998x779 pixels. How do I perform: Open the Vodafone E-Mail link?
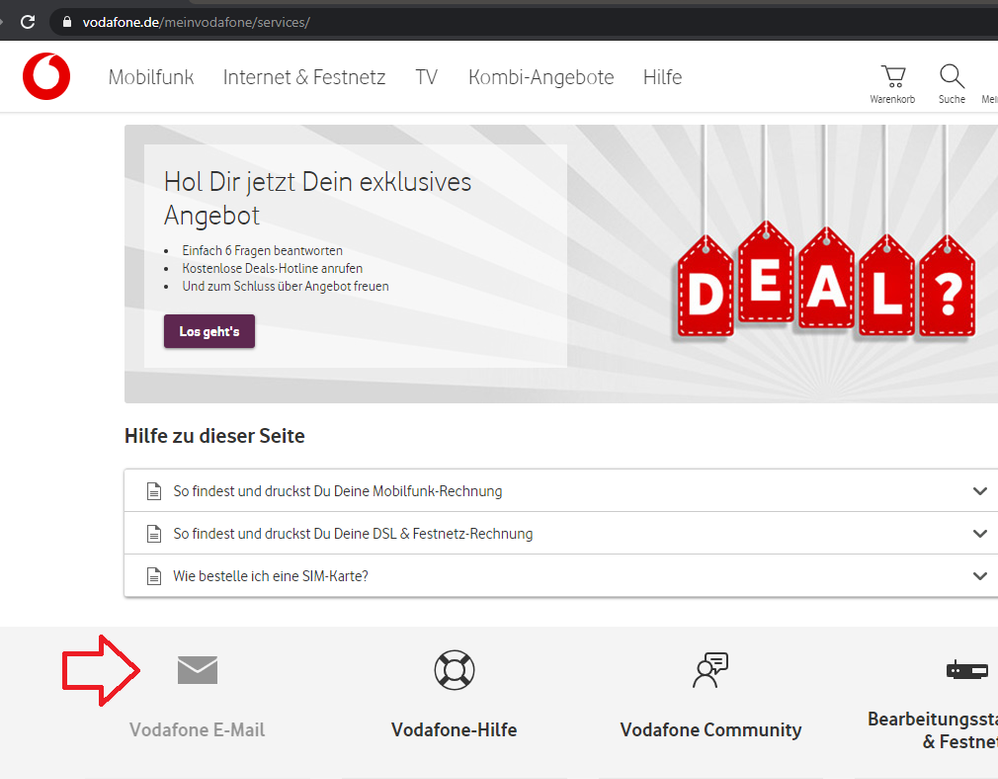tap(197, 729)
